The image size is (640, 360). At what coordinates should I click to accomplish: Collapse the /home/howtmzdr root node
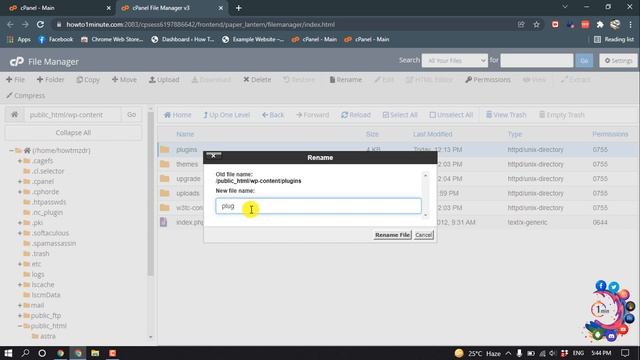(11, 151)
